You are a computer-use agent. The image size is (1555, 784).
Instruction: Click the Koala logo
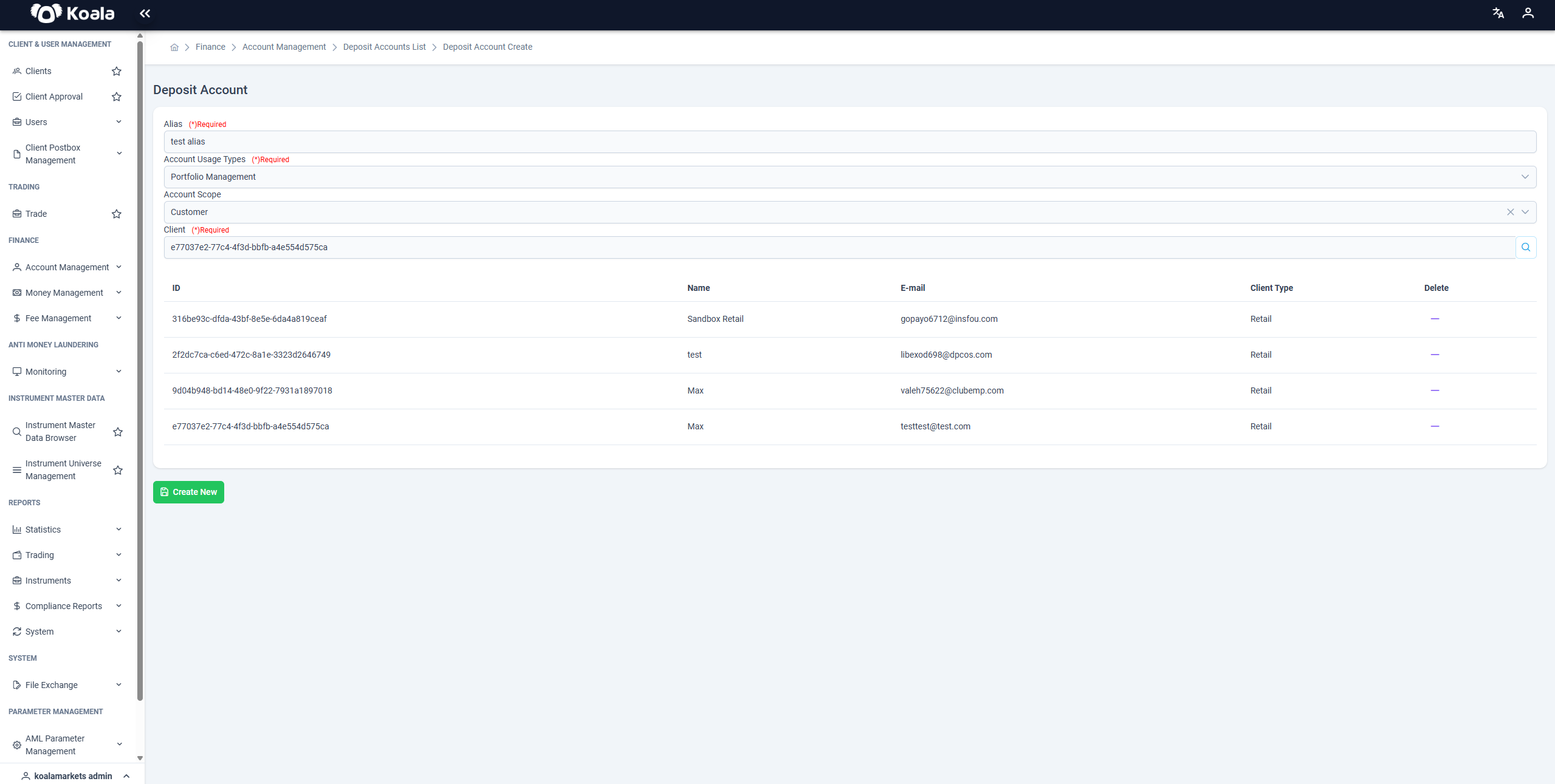pos(72,13)
